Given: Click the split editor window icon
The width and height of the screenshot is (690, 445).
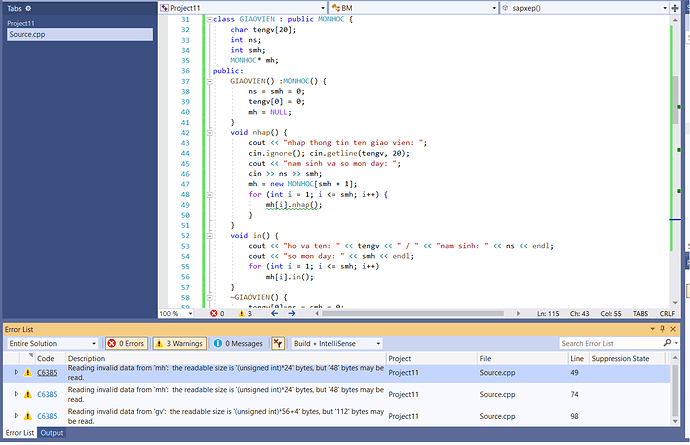Looking at the screenshot, I should point(675,8).
